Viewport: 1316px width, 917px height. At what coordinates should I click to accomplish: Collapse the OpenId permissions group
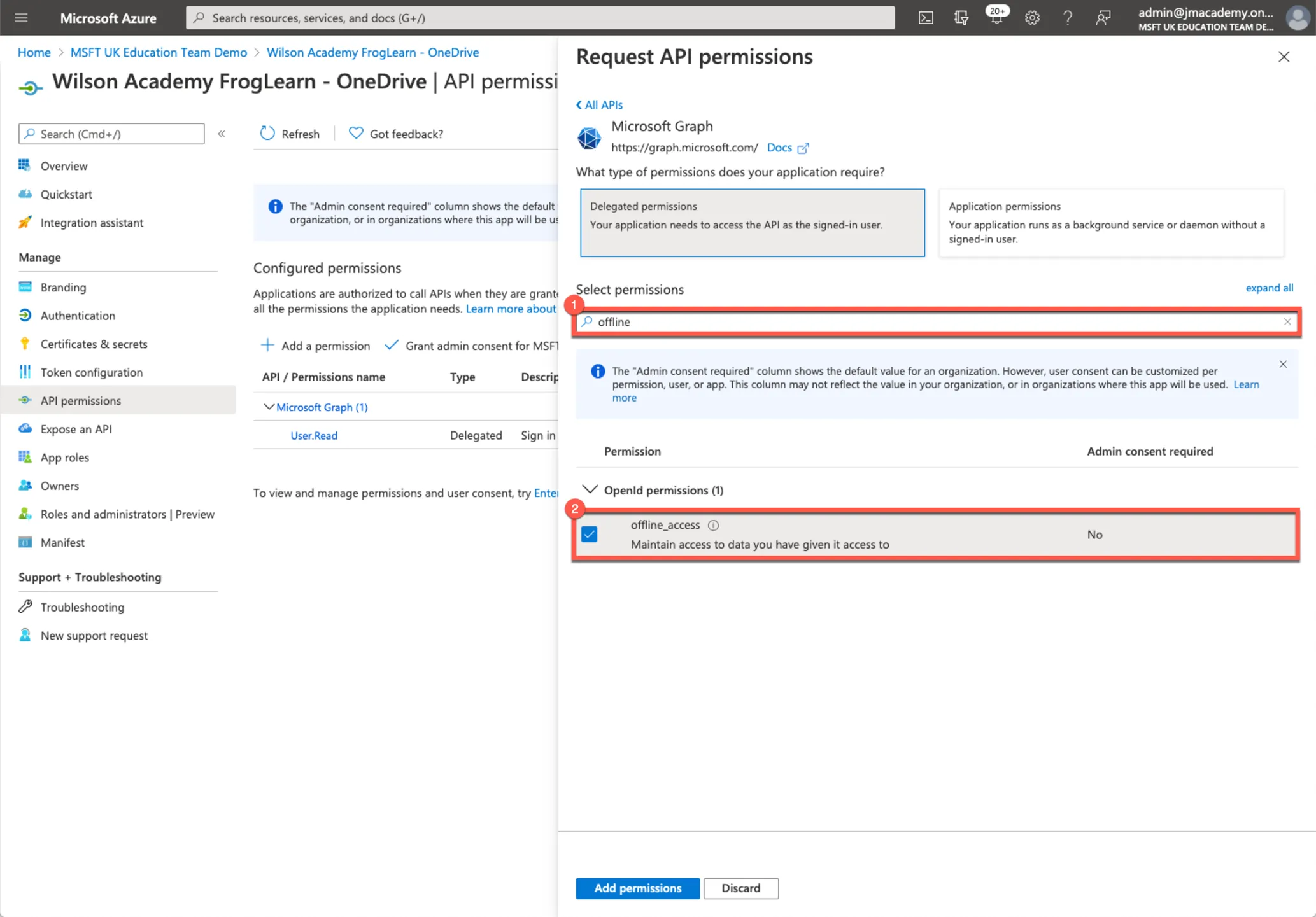pos(590,489)
